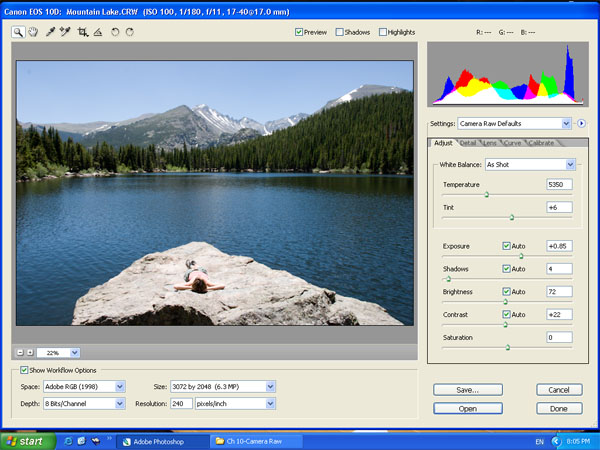
Task: Click the Tint slider handle
Action: [x=512, y=218]
